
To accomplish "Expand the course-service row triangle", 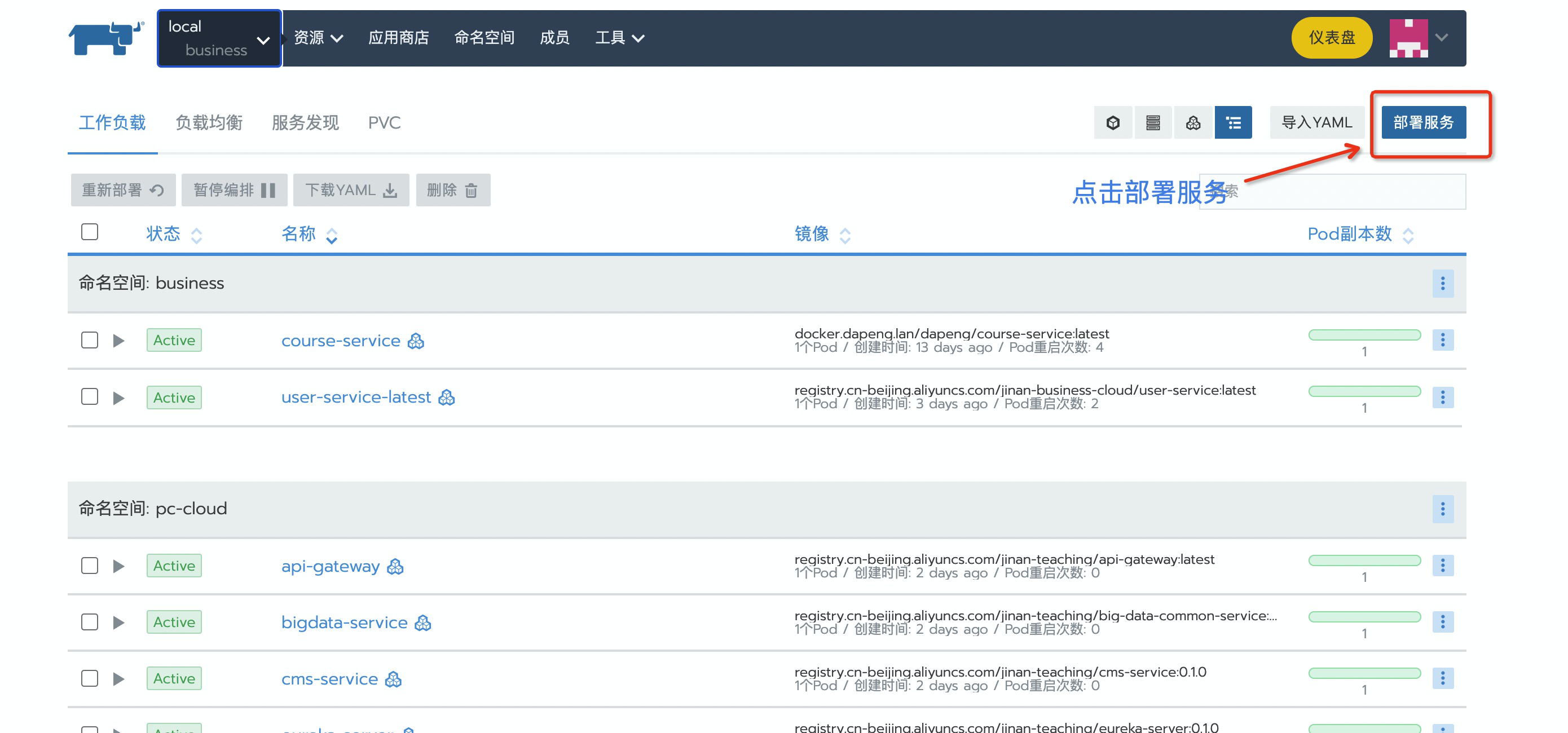I will coord(118,341).
